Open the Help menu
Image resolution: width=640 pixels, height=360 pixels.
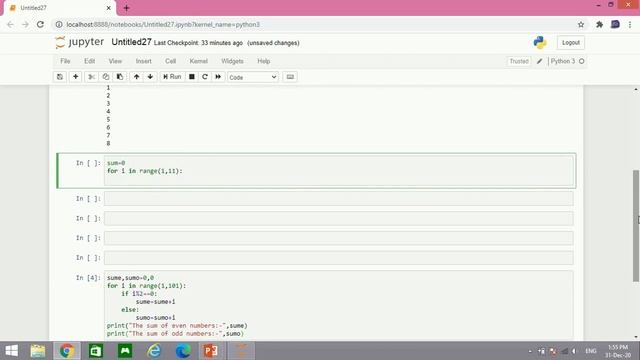click(264, 61)
